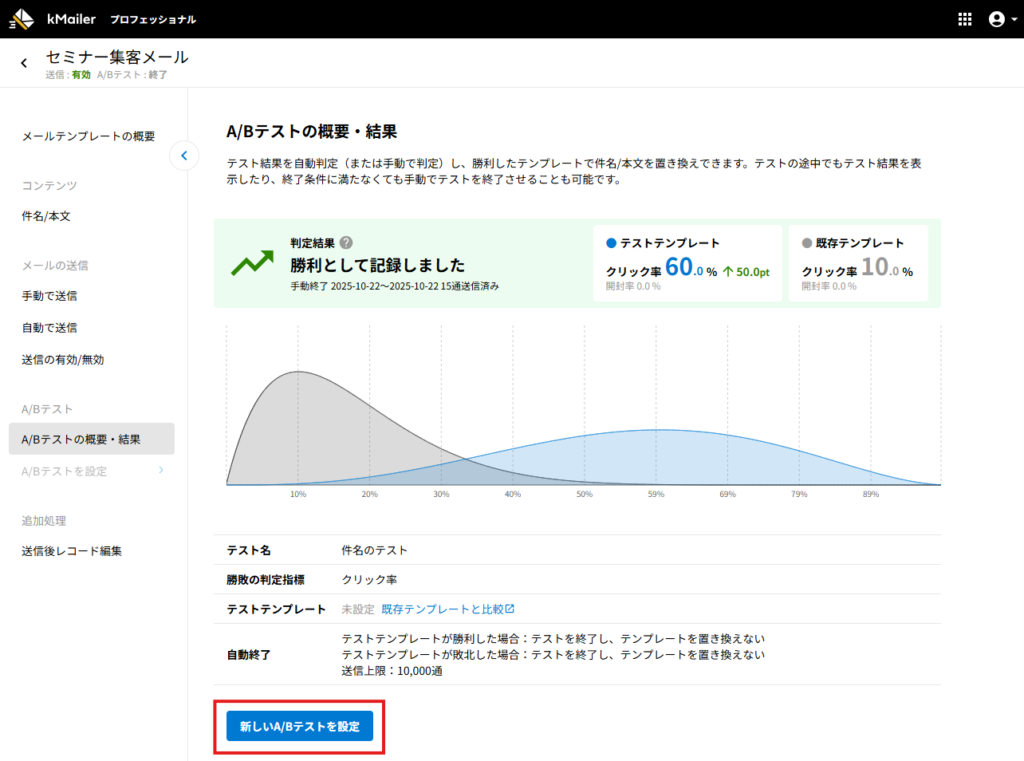Click the 新しいA/Bテストを設定 button
The image size is (1024, 761).
299,726
